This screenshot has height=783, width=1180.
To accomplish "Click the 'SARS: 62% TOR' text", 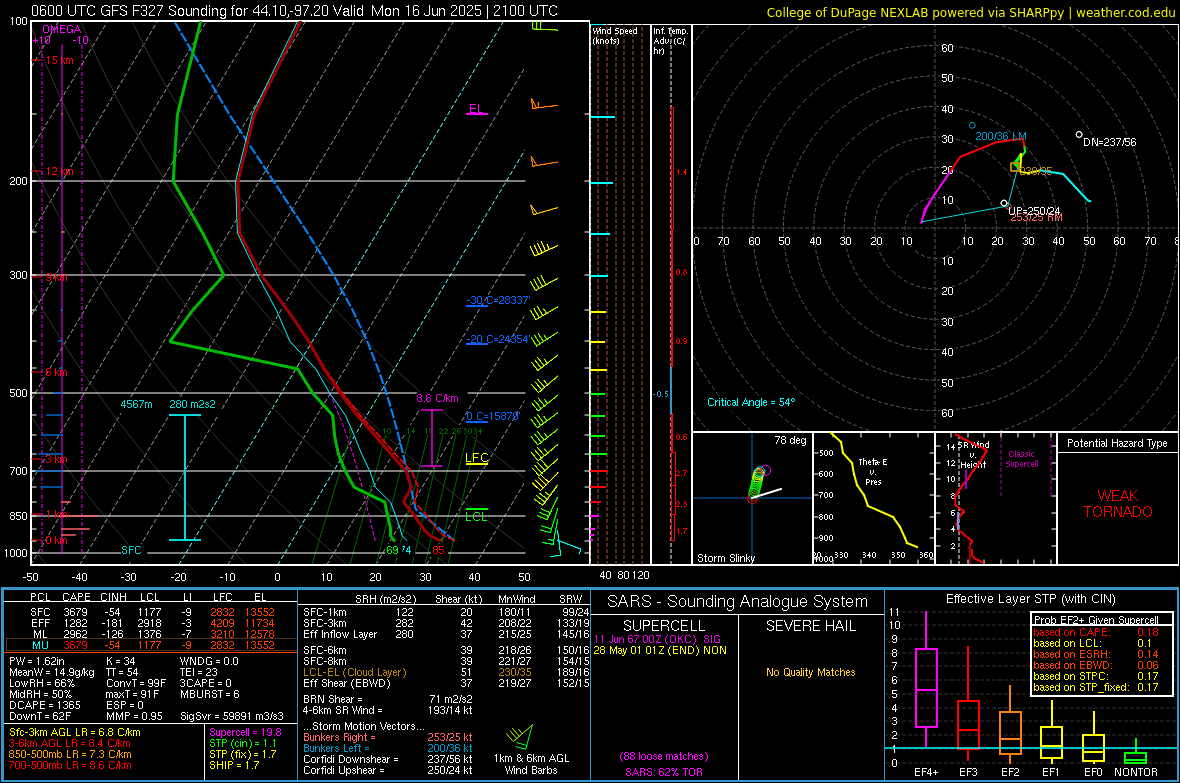I will coord(664,773).
